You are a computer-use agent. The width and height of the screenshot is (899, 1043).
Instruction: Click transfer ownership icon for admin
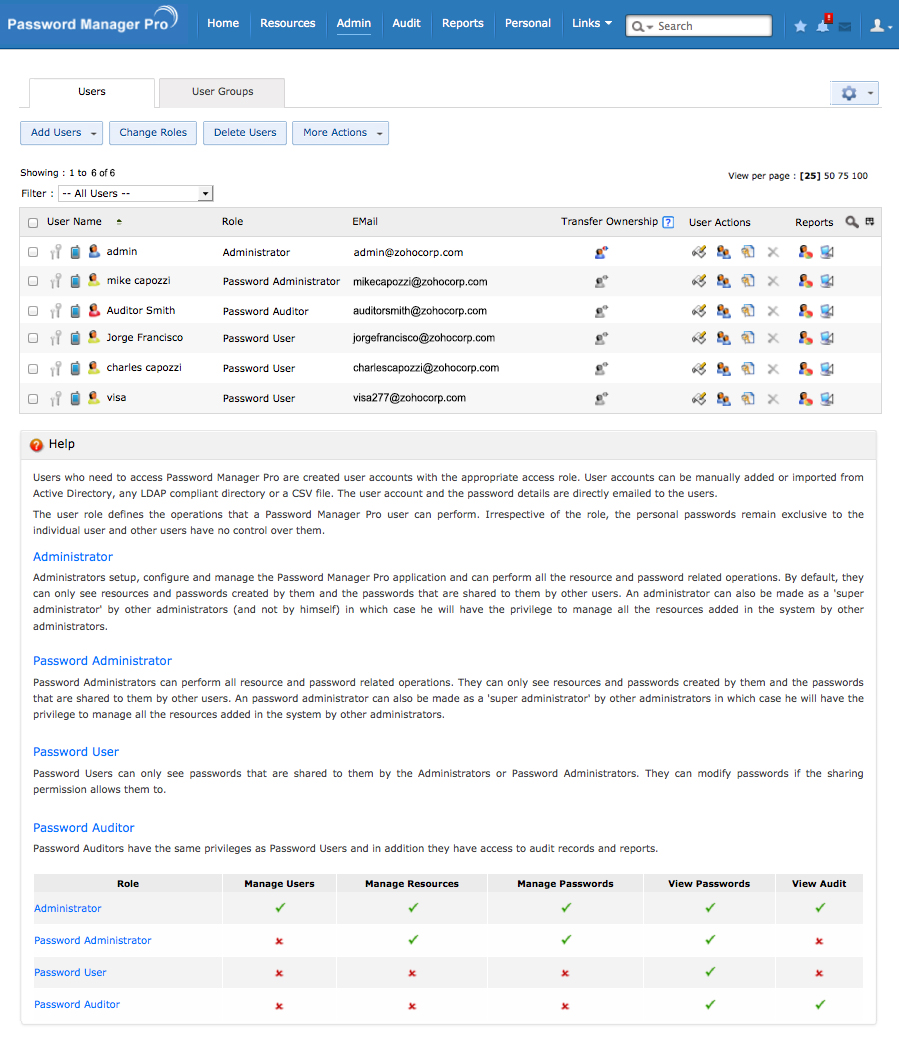coord(601,253)
